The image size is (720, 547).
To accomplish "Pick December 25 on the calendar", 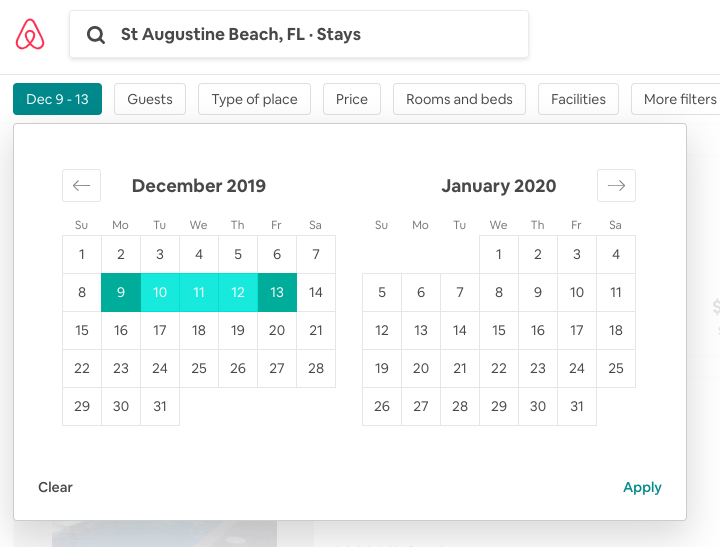I will [199, 368].
